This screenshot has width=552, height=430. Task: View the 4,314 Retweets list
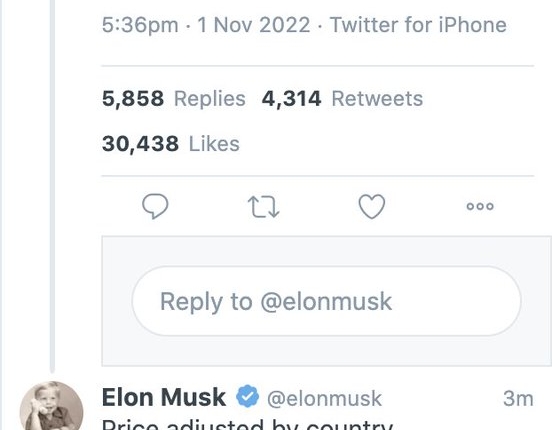click(342, 98)
